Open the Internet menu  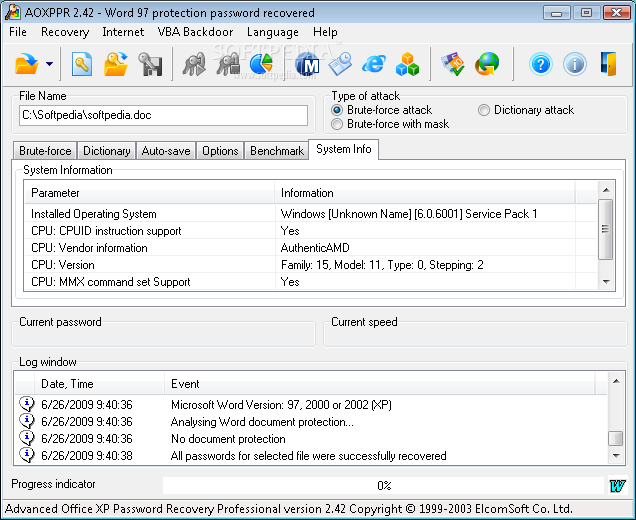pyautogui.click(x=123, y=32)
